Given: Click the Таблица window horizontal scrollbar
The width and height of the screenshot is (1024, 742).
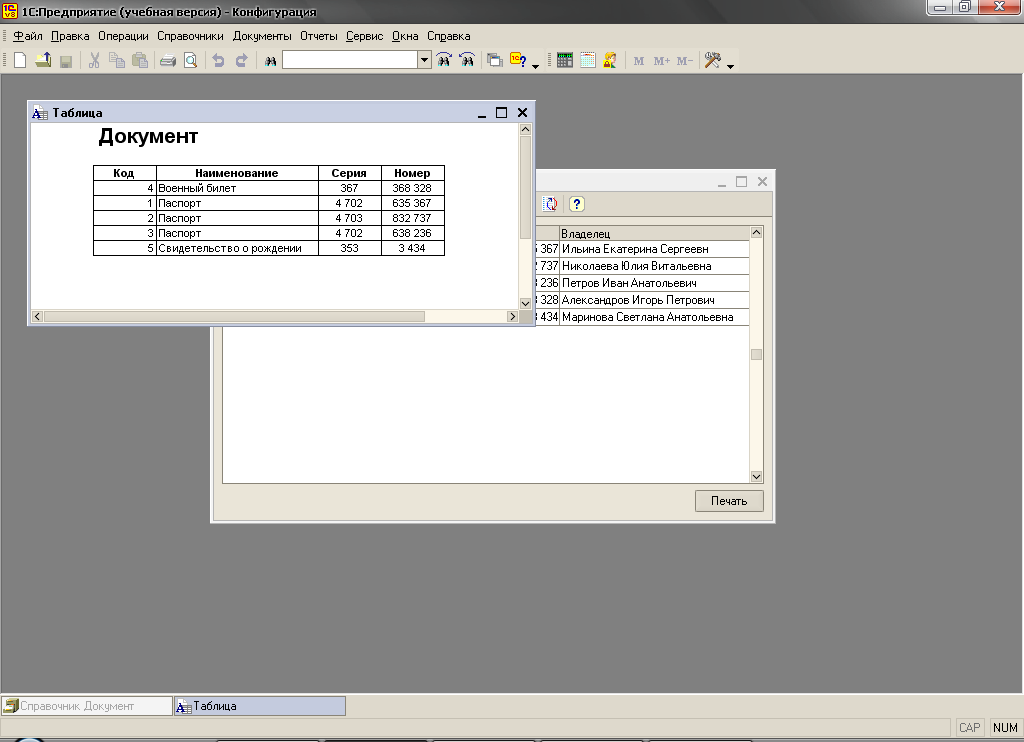Looking at the screenshot, I should [x=235, y=317].
